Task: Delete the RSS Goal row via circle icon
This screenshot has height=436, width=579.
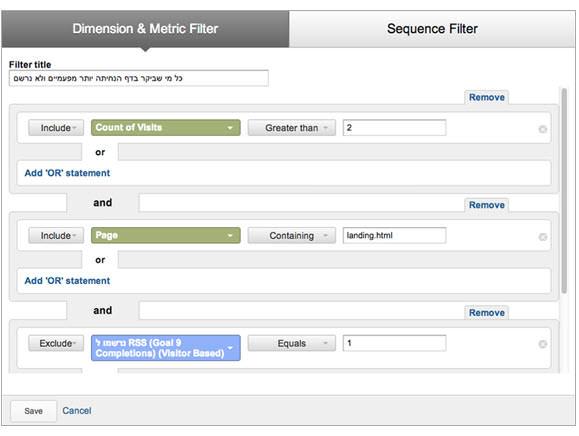Action: (542, 344)
